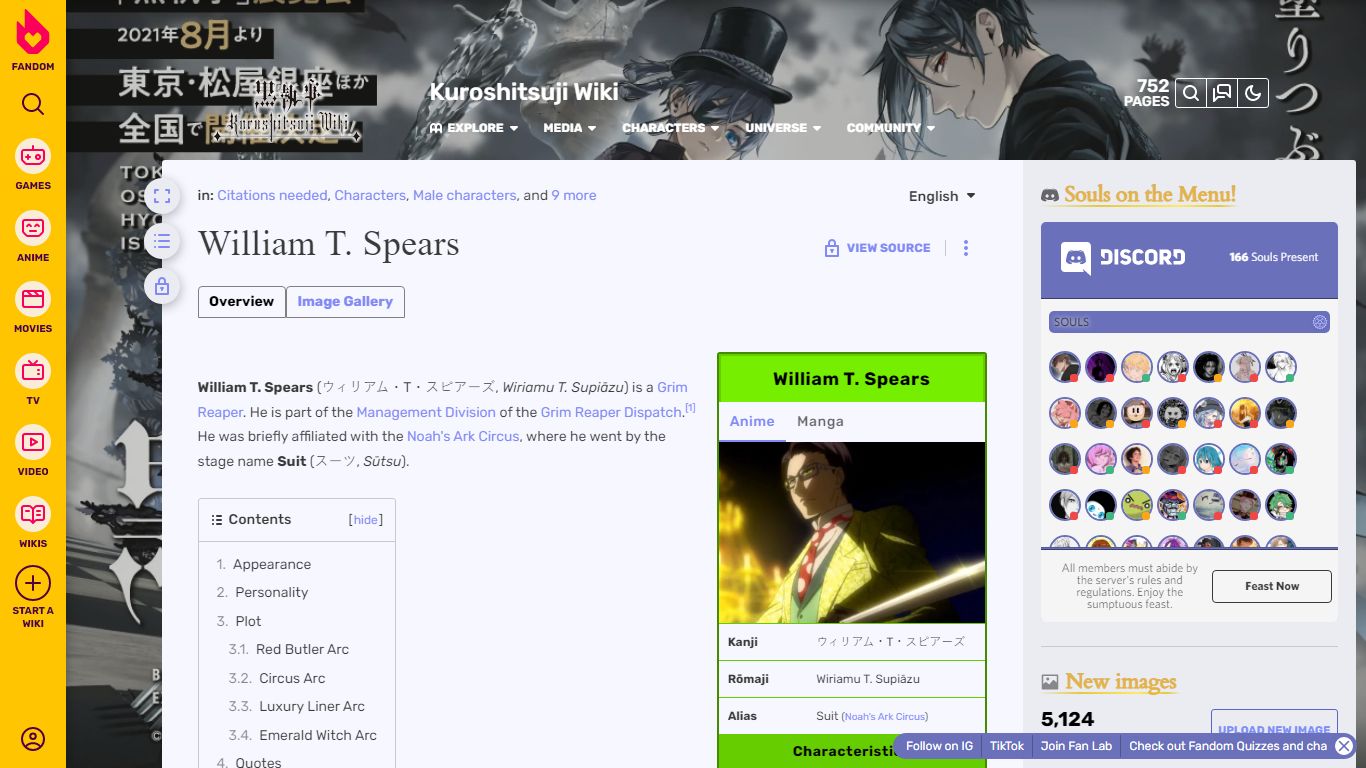This screenshot has width=1366, height=768.
Task: Select the Manga infobox tab
Action: (x=820, y=422)
